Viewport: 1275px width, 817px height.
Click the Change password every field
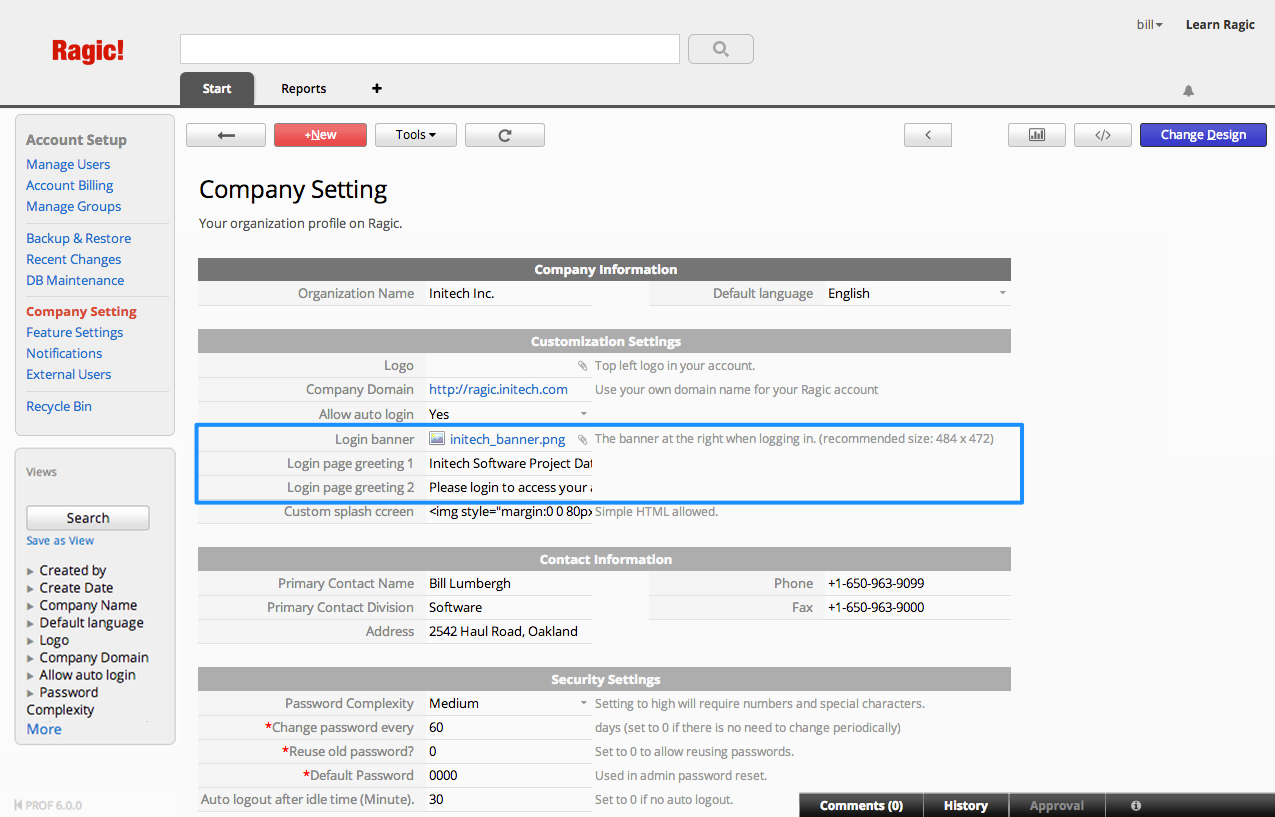pyautogui.click(x=509, y=728)
